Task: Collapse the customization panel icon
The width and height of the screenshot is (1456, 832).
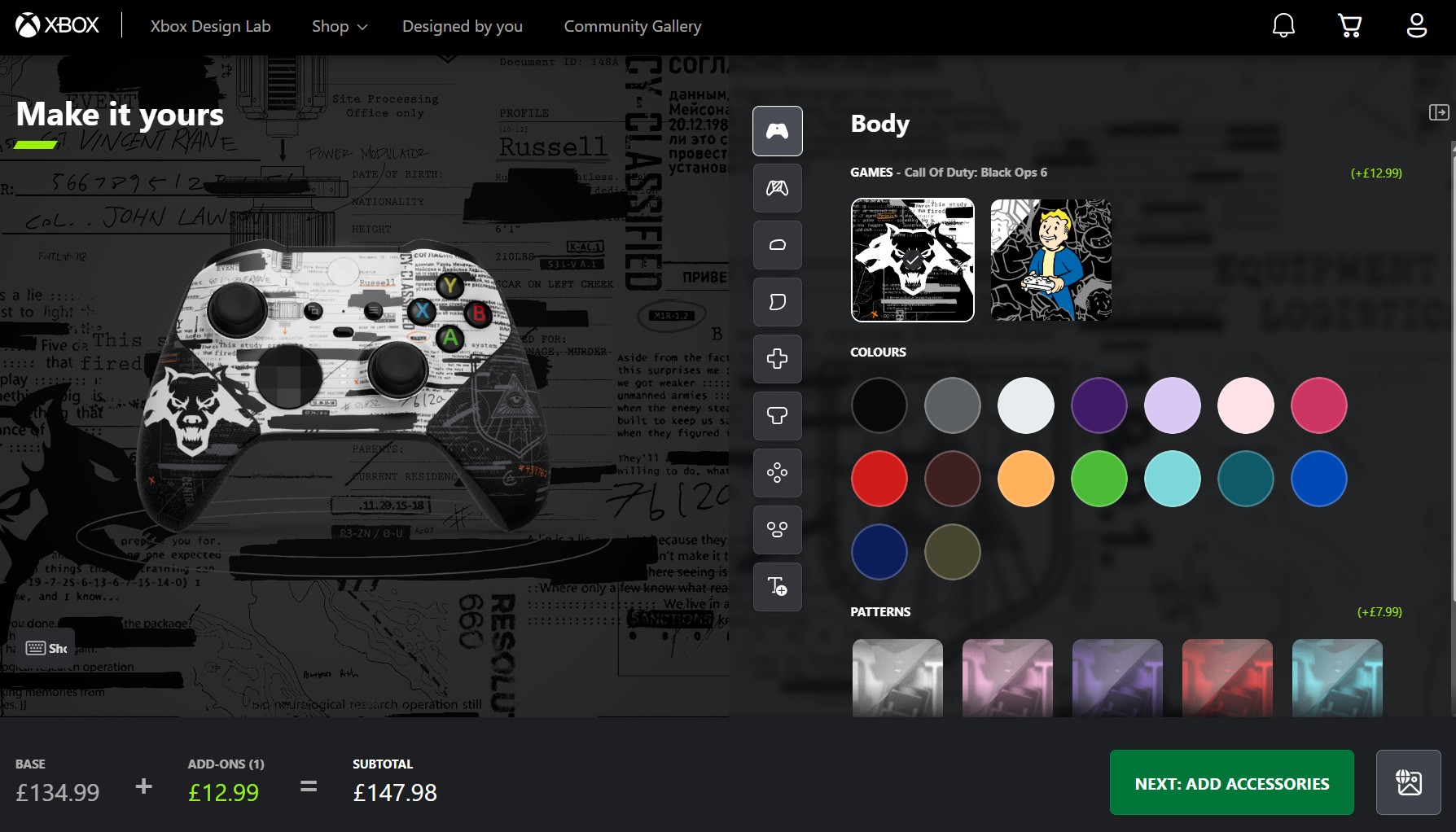Action: click(x=1439, y=112)
